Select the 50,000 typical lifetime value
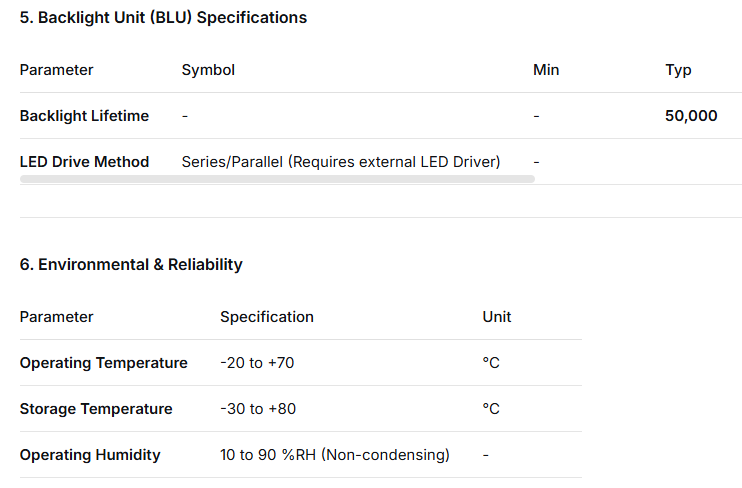Viewport: 742px width, 488px height. click(x=691, y=116)
